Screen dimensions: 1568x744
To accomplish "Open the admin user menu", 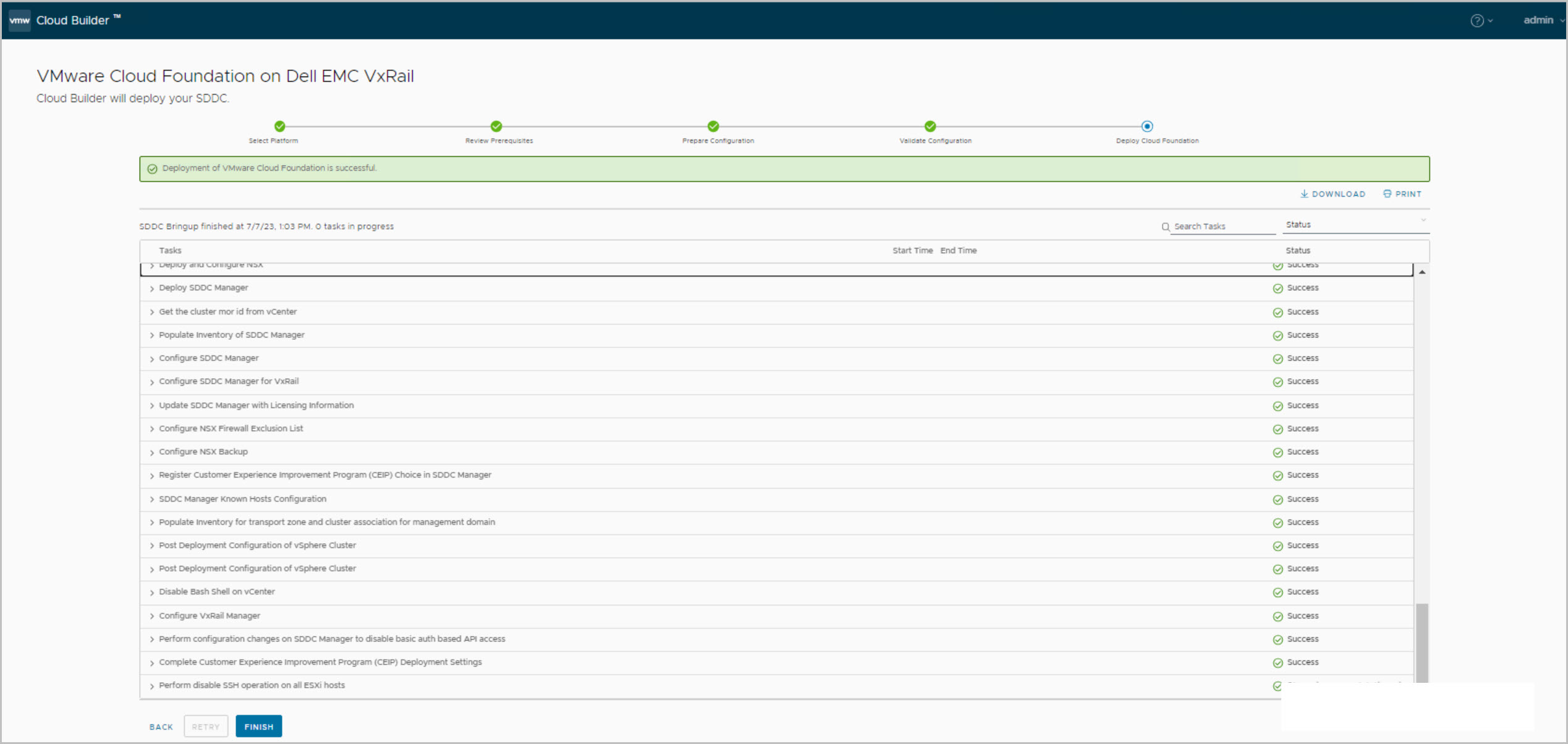I will (x=1542, y=20).
